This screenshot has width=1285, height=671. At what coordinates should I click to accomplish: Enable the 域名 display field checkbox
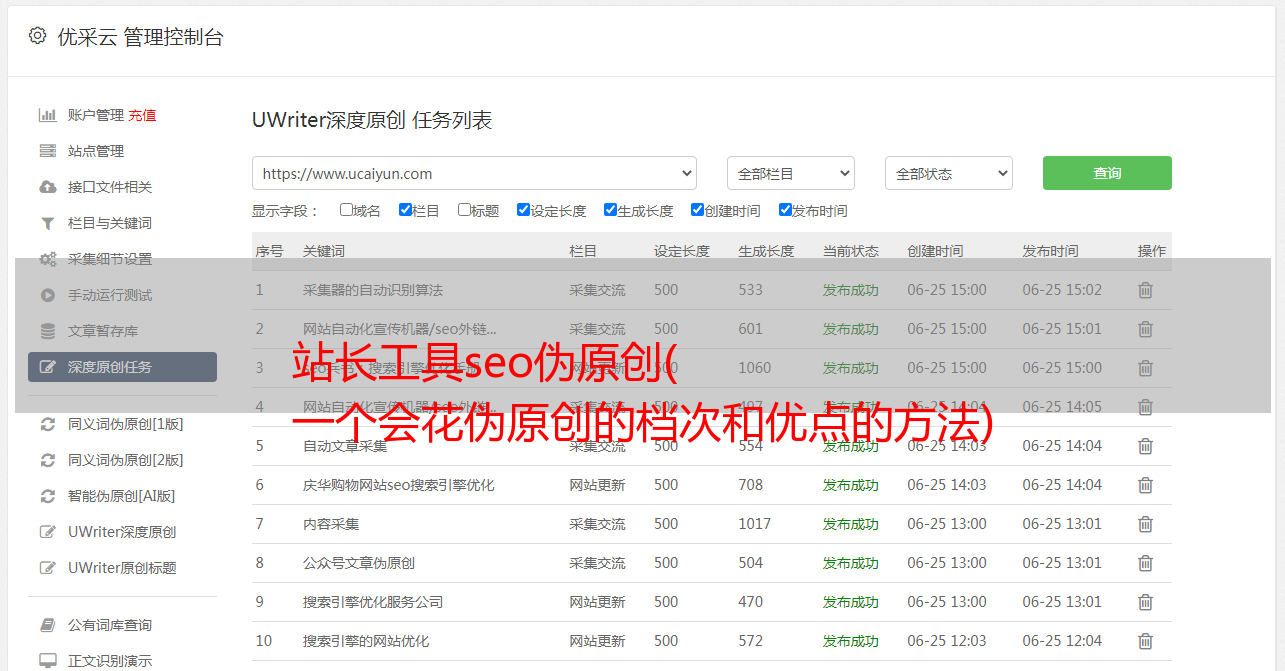click(346, 210)
